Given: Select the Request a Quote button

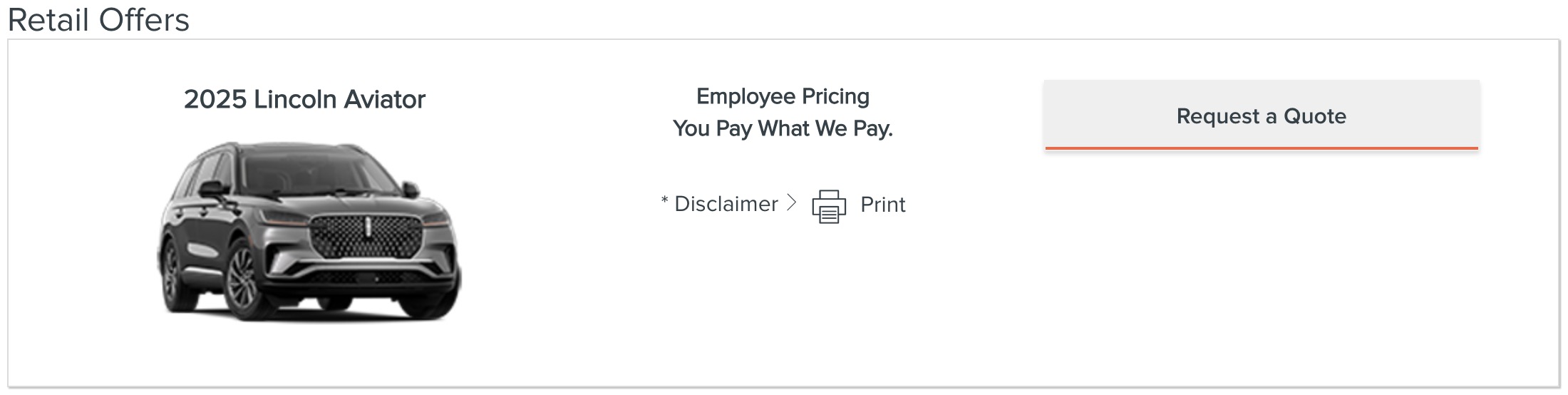Looking at the screenshot, I should (1262, 116).
